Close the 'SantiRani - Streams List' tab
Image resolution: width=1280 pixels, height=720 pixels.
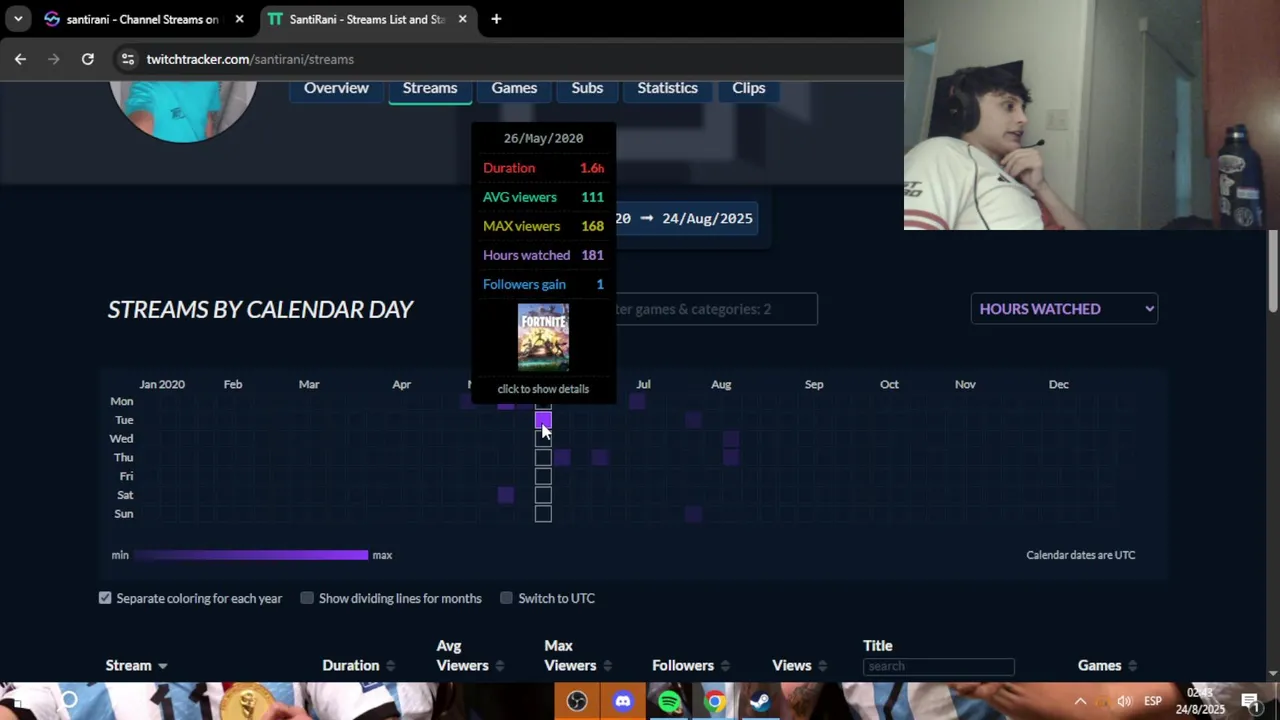(x=462, y=19)
